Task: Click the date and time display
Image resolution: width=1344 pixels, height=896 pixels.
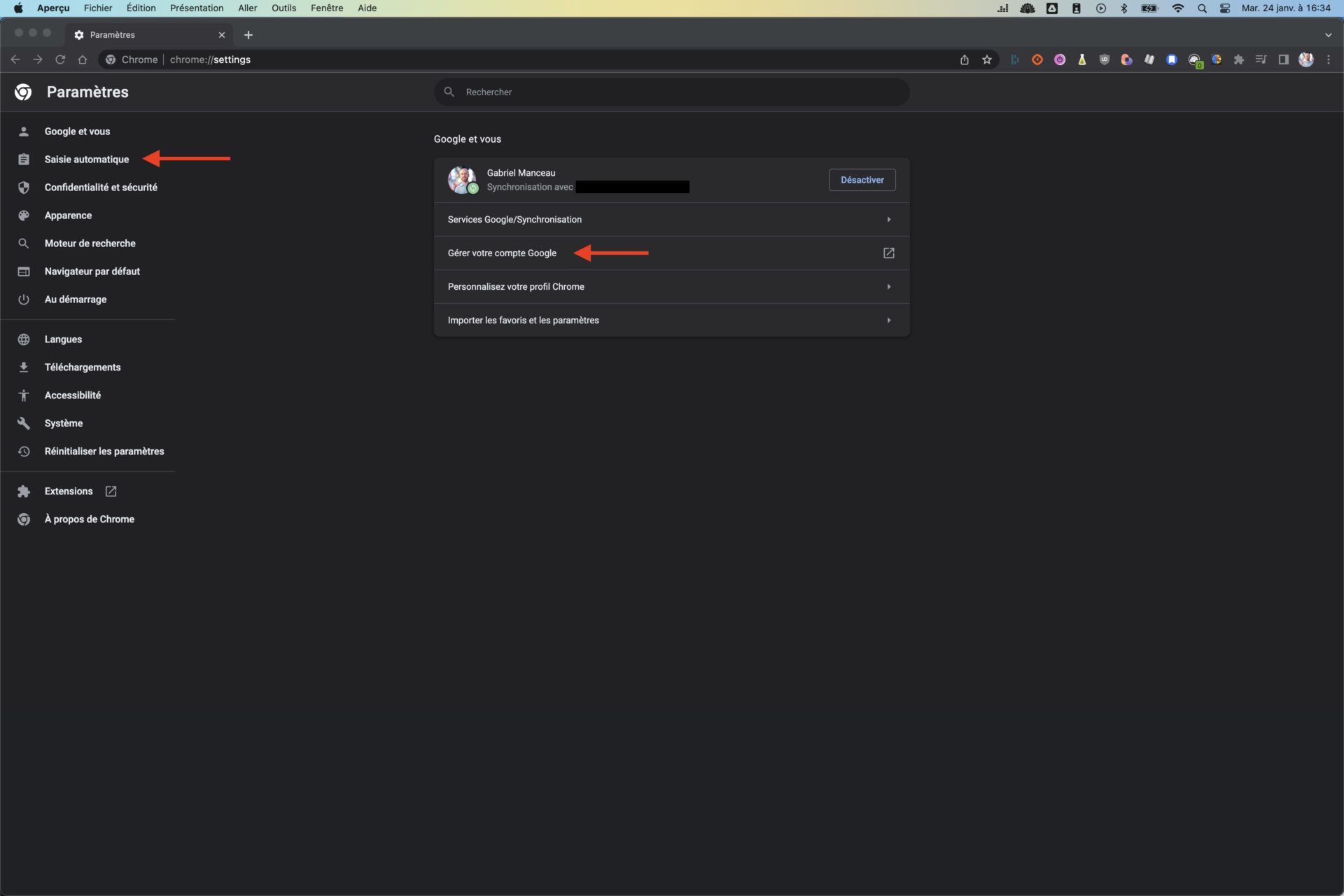Action: 1285,8
